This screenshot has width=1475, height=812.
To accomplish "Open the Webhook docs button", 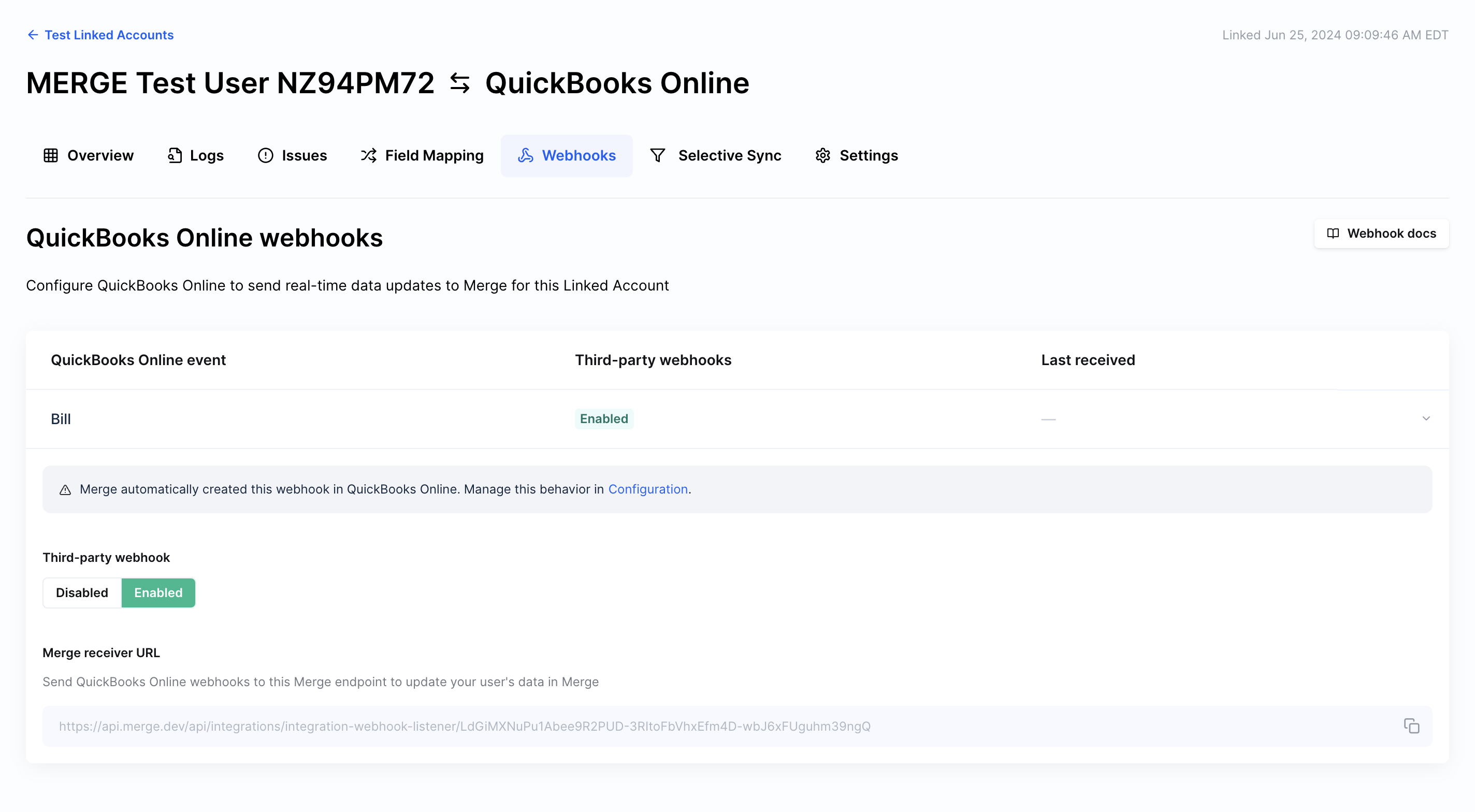I will point(1391,233).
